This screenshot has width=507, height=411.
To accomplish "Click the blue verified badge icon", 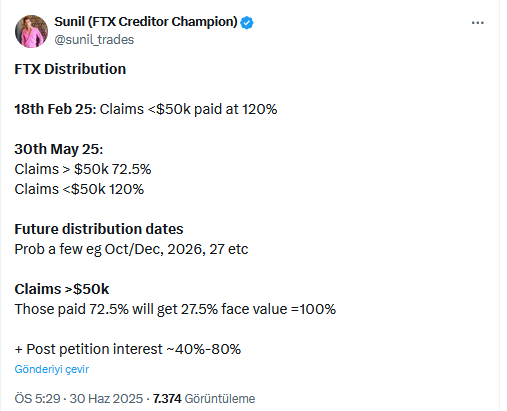I will (247, 22).
